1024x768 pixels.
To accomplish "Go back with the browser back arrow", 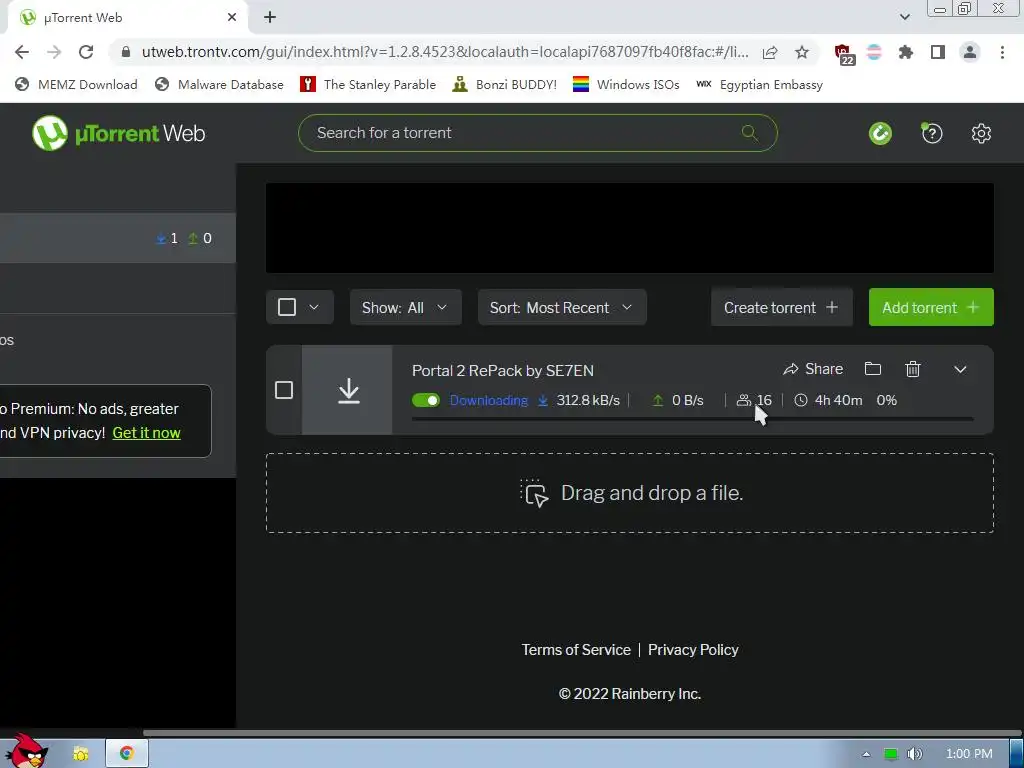I will tap(22, 52).
